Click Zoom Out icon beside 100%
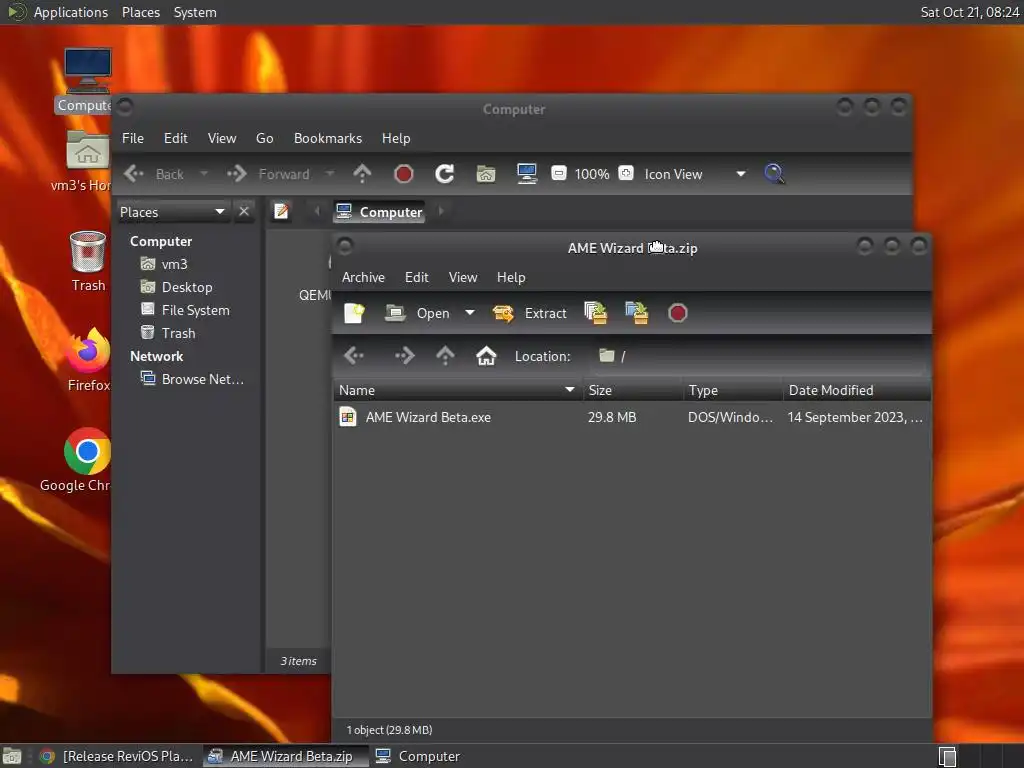The width and height of the screenshot is (1024, 768). (x=559, y=173)
